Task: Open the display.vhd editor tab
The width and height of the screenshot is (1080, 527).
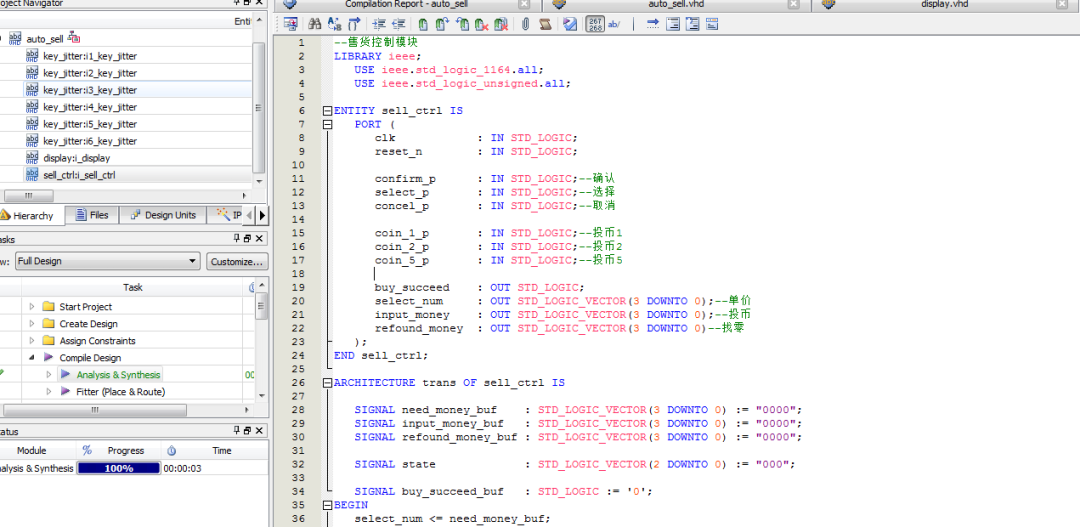Action: [x=944, y=4]
